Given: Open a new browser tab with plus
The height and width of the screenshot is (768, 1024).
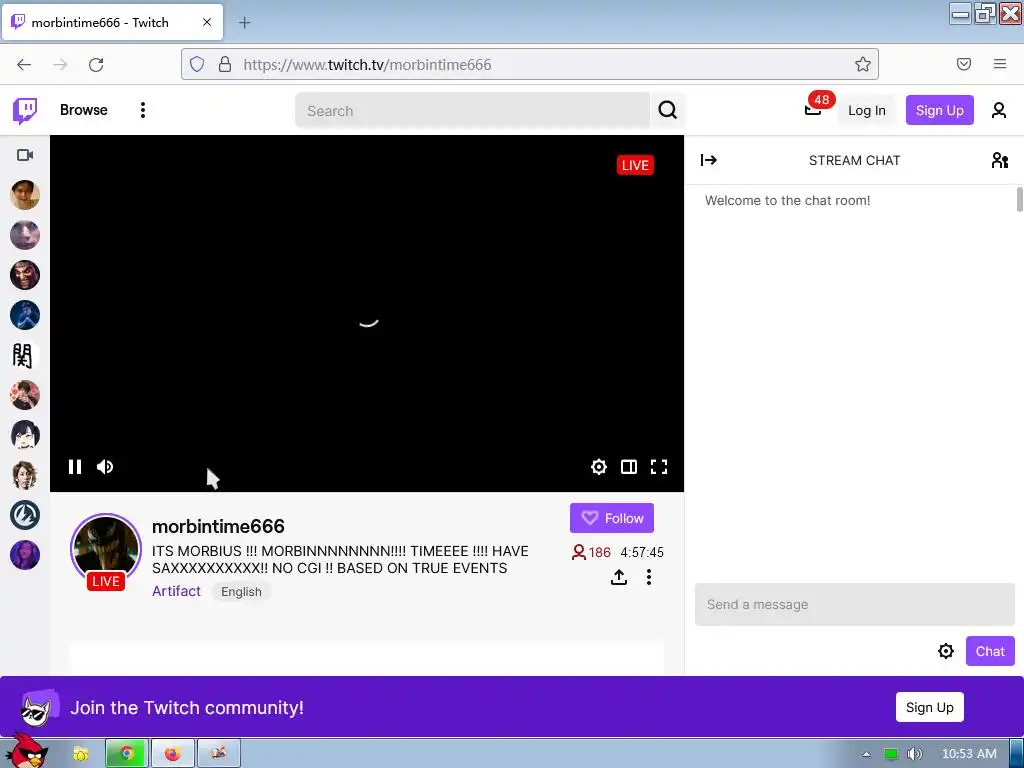Looking at the screenshot, I should pos(244,23).
